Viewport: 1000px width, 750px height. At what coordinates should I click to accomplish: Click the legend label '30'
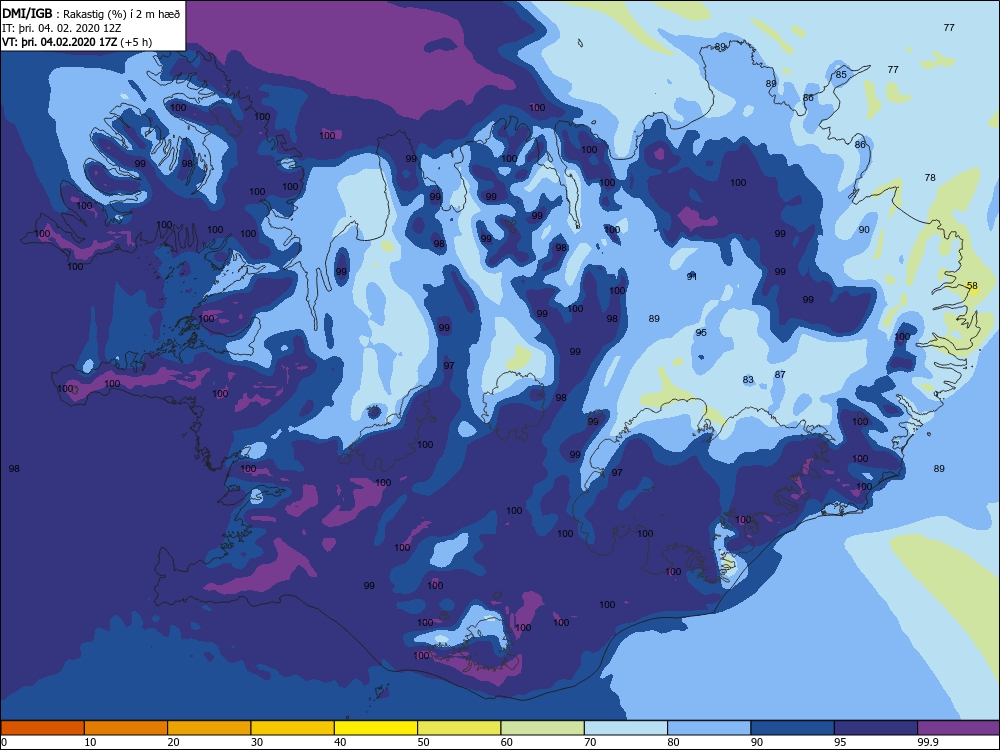[257, 742]
